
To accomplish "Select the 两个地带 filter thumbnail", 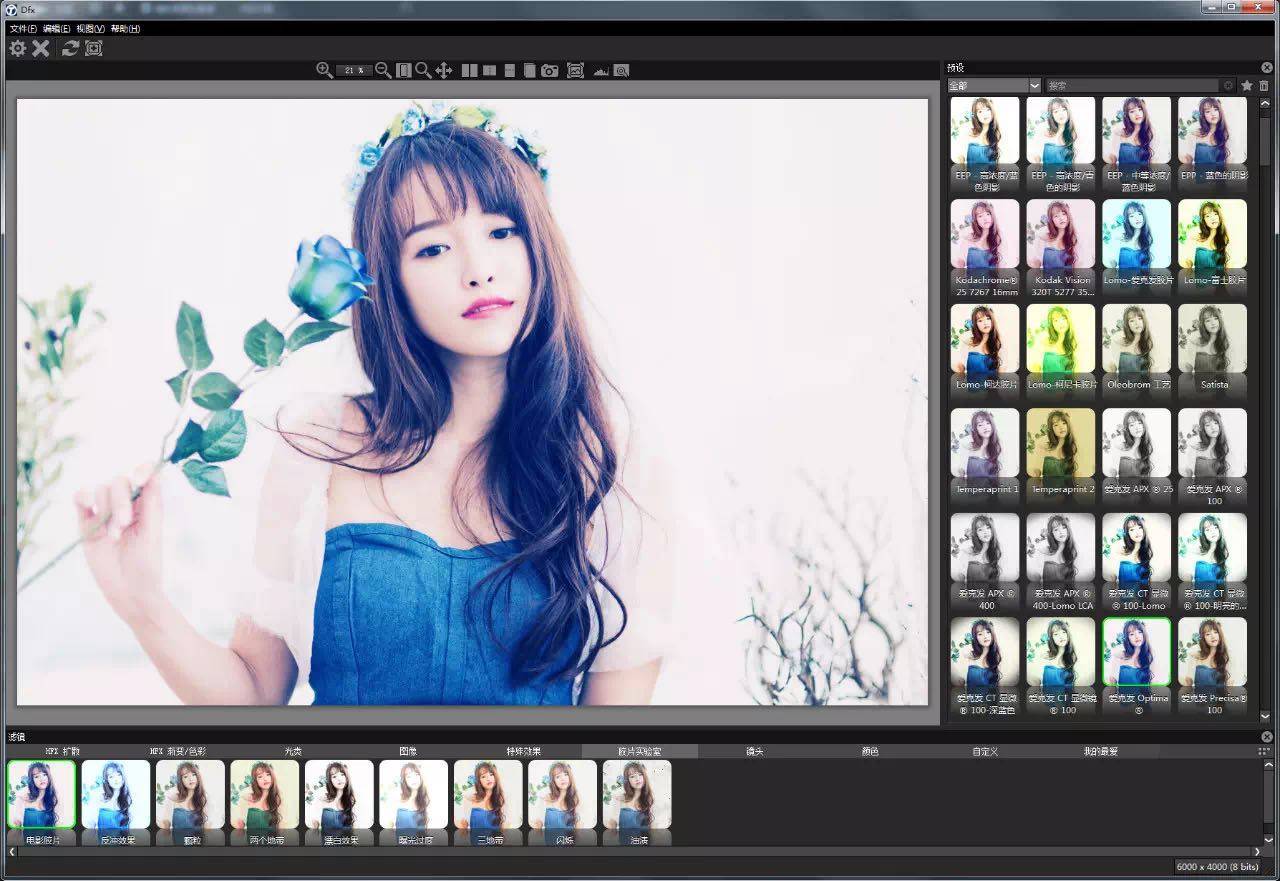I will pos(265,803).
